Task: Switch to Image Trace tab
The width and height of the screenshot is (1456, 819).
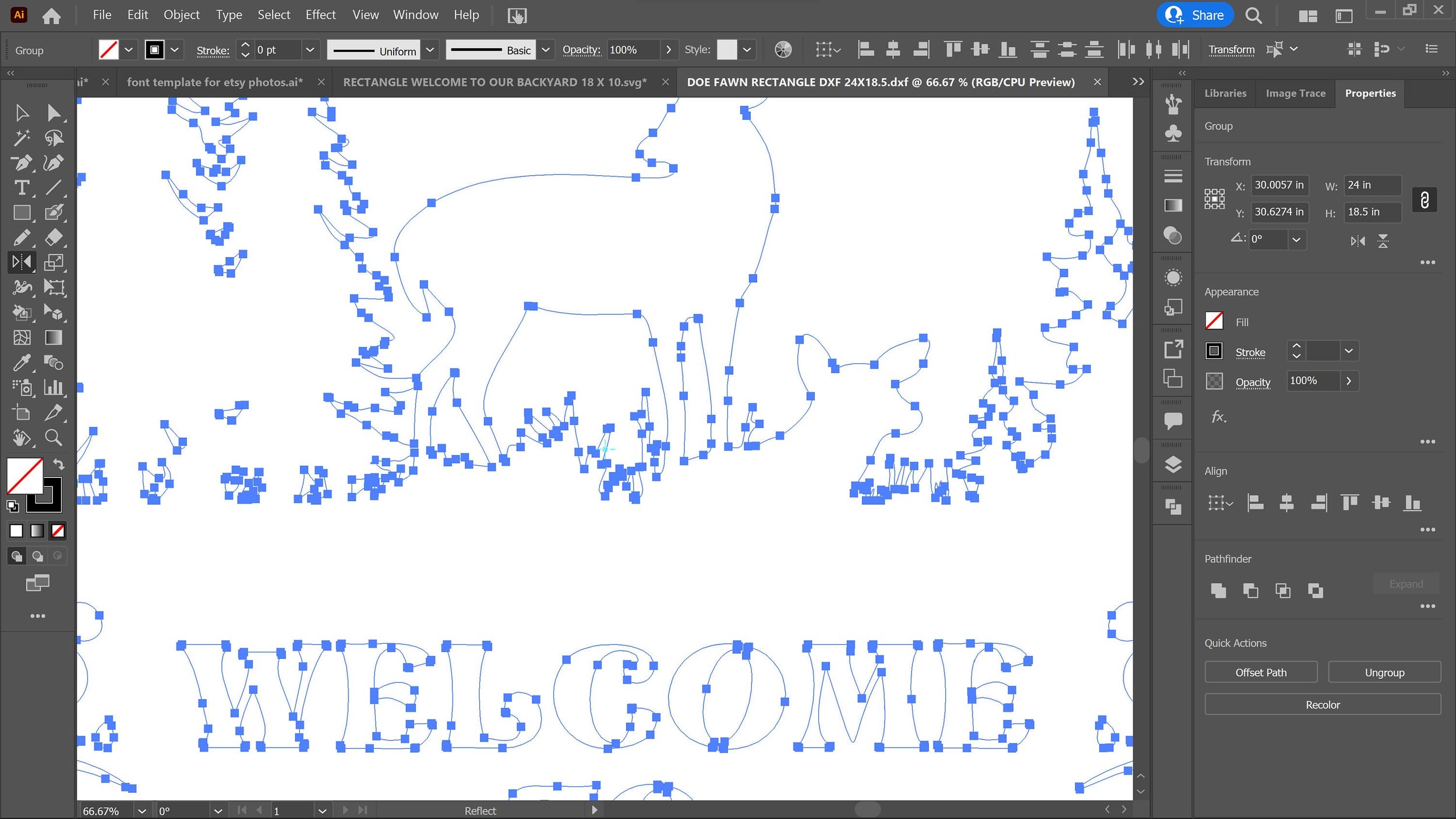Action: tap(1295, 93)
